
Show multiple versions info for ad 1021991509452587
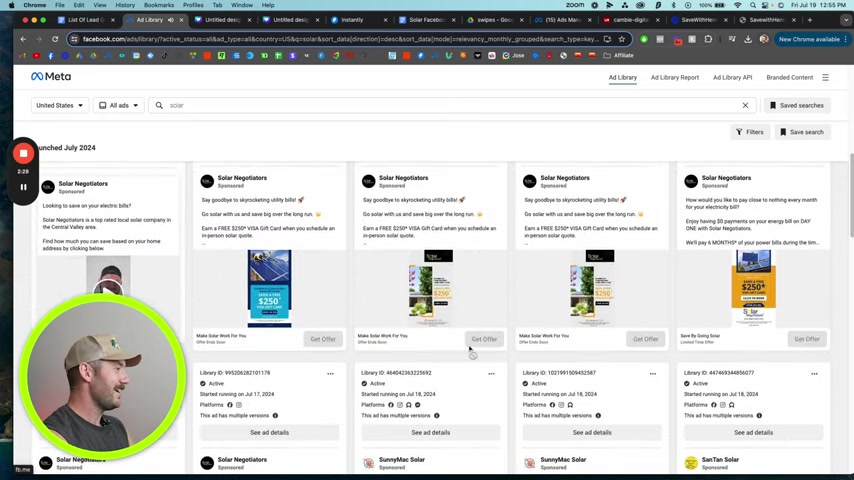point(598,416)
